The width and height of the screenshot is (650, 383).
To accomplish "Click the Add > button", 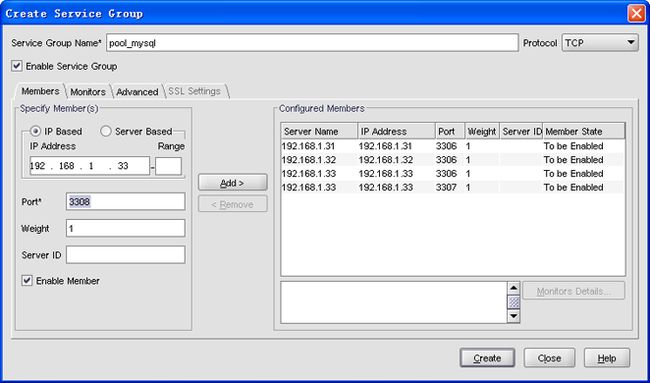I will click(233, 183).
